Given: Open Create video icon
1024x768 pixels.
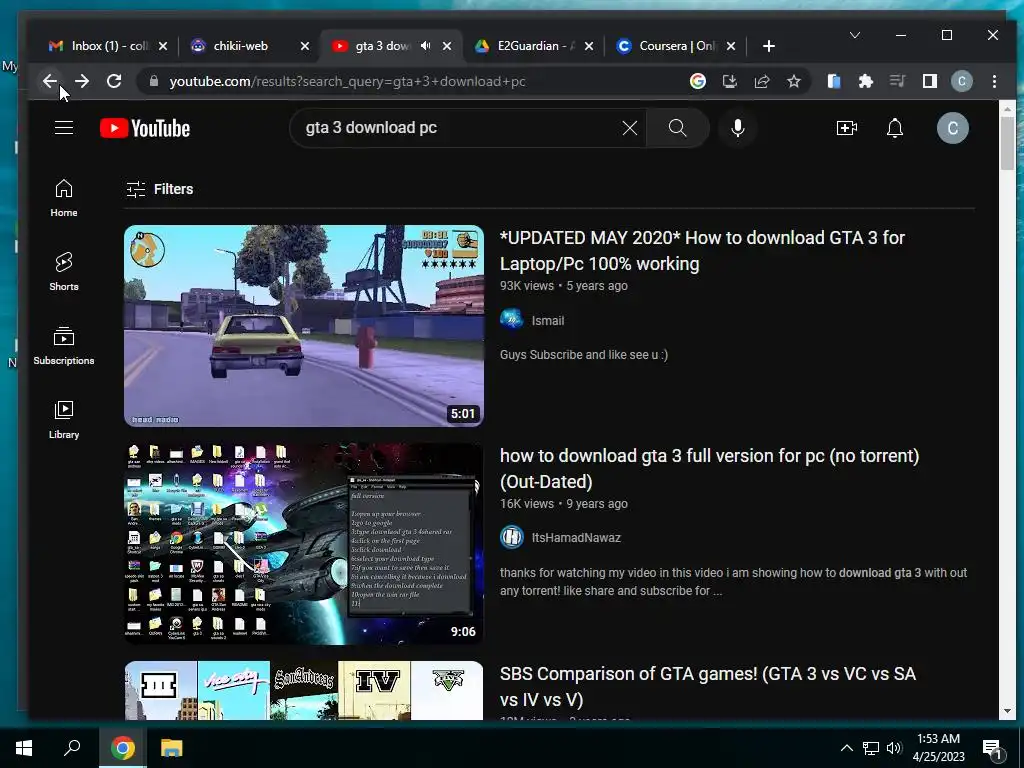Looking at the screenshot, I should point(847,128).
